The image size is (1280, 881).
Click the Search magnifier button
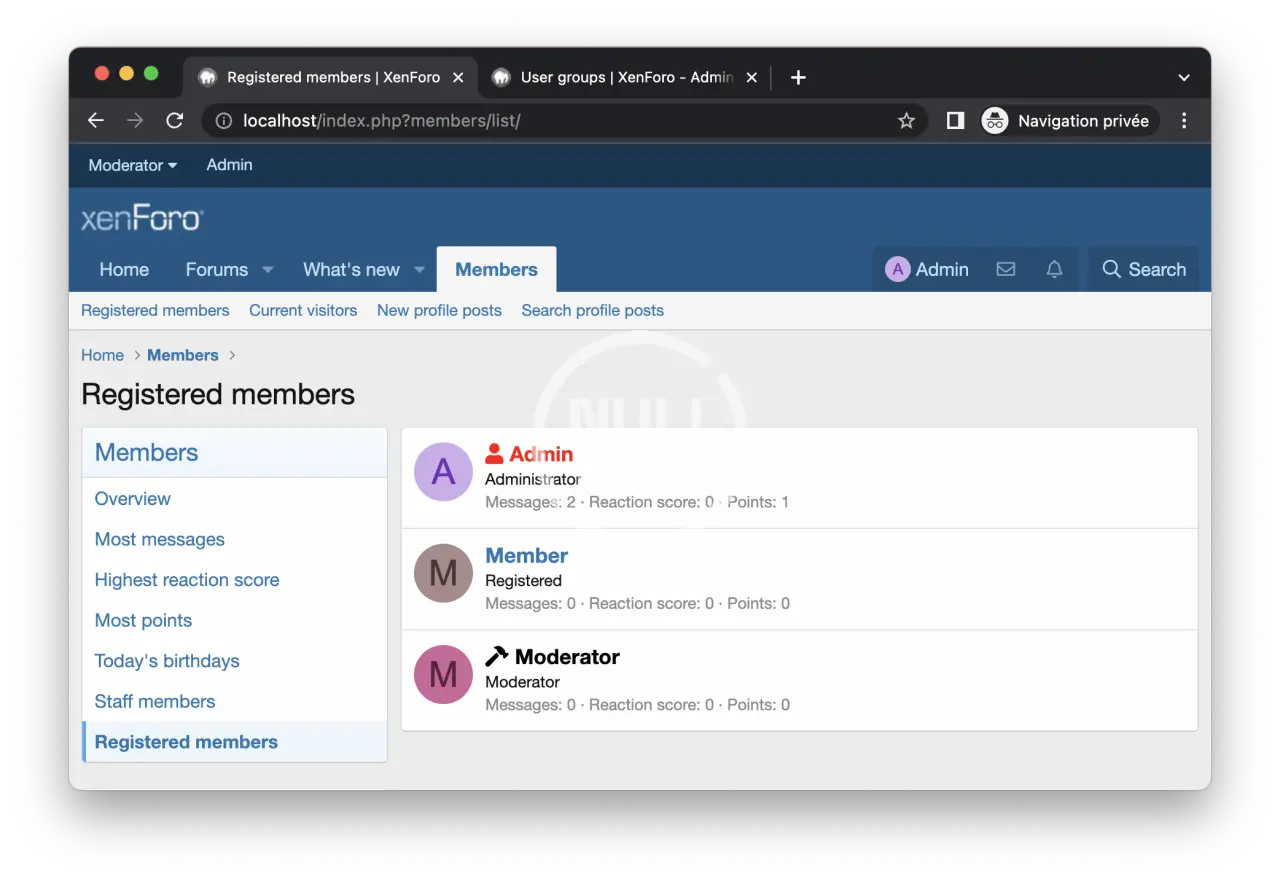(1143, 270)
